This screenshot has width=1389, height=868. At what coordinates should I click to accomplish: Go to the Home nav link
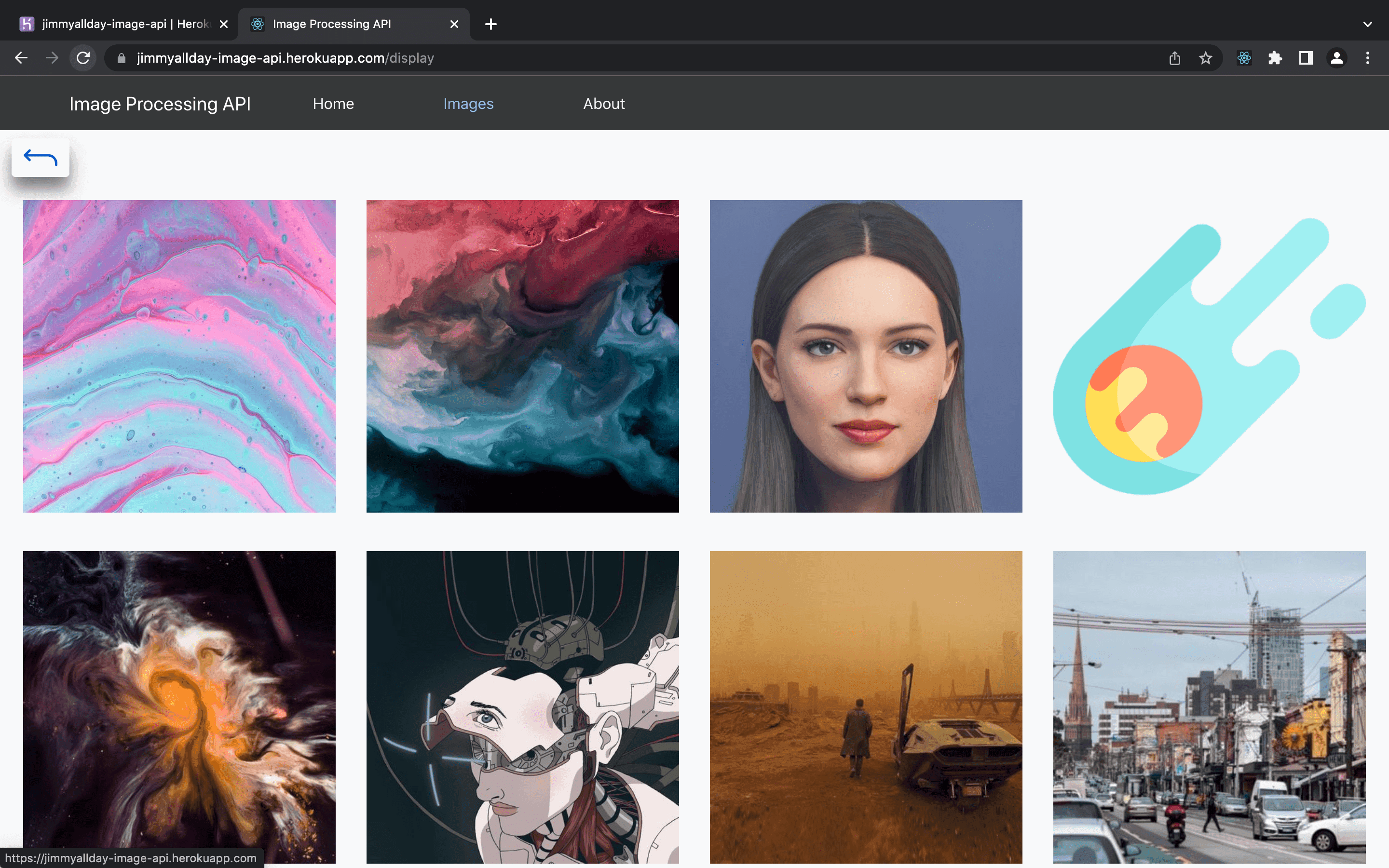pyautogui.click(x=333, y=104)
